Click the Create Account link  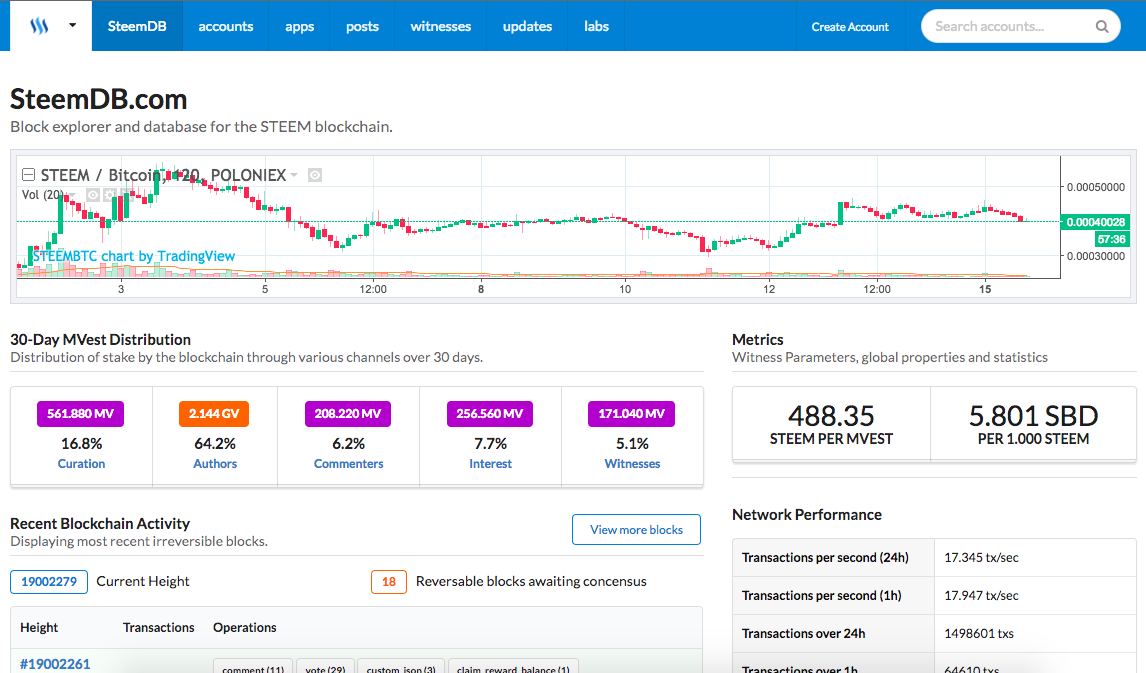click(x=850, y=27)
